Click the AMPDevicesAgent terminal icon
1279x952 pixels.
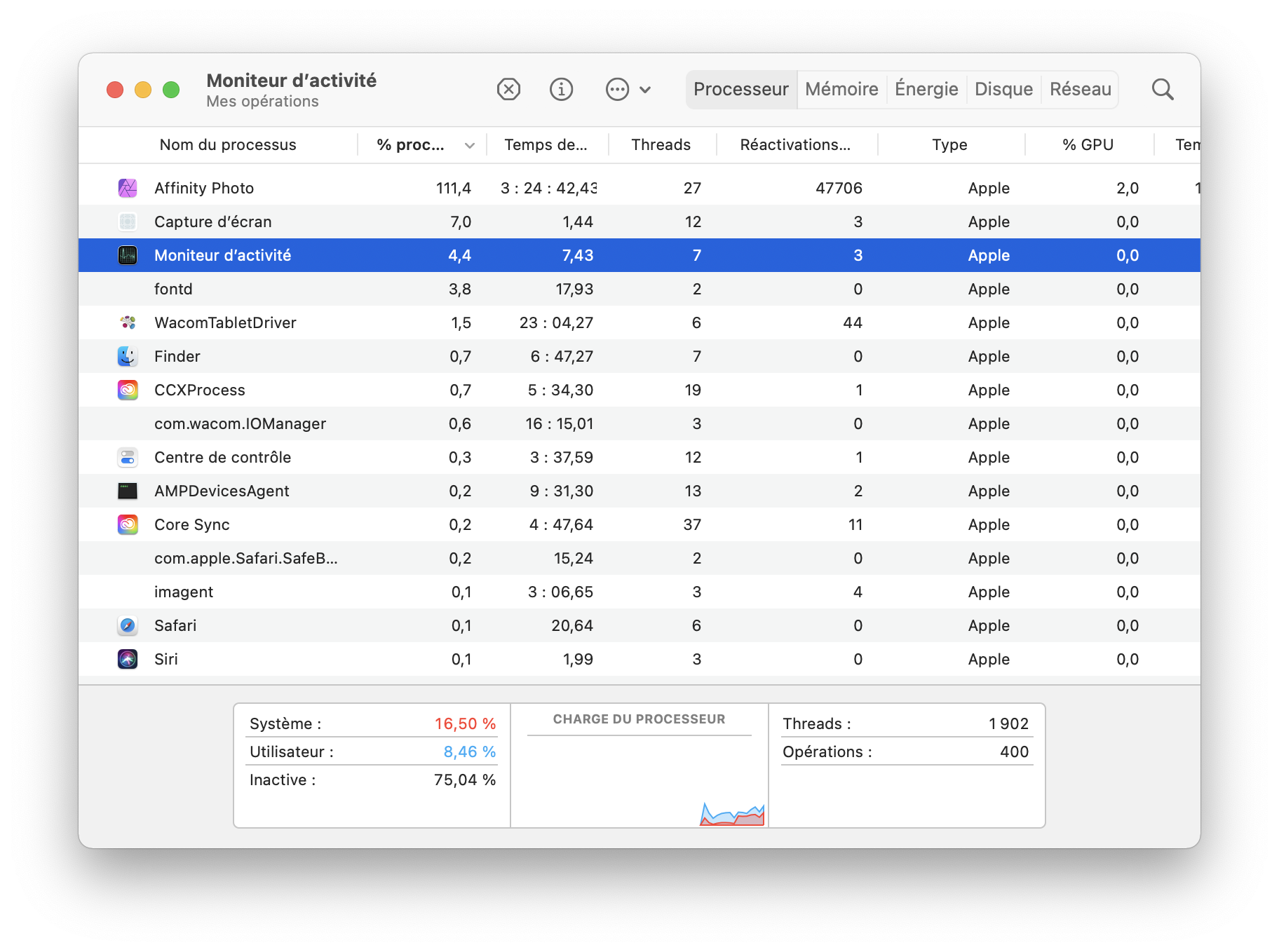coord(128,491)
